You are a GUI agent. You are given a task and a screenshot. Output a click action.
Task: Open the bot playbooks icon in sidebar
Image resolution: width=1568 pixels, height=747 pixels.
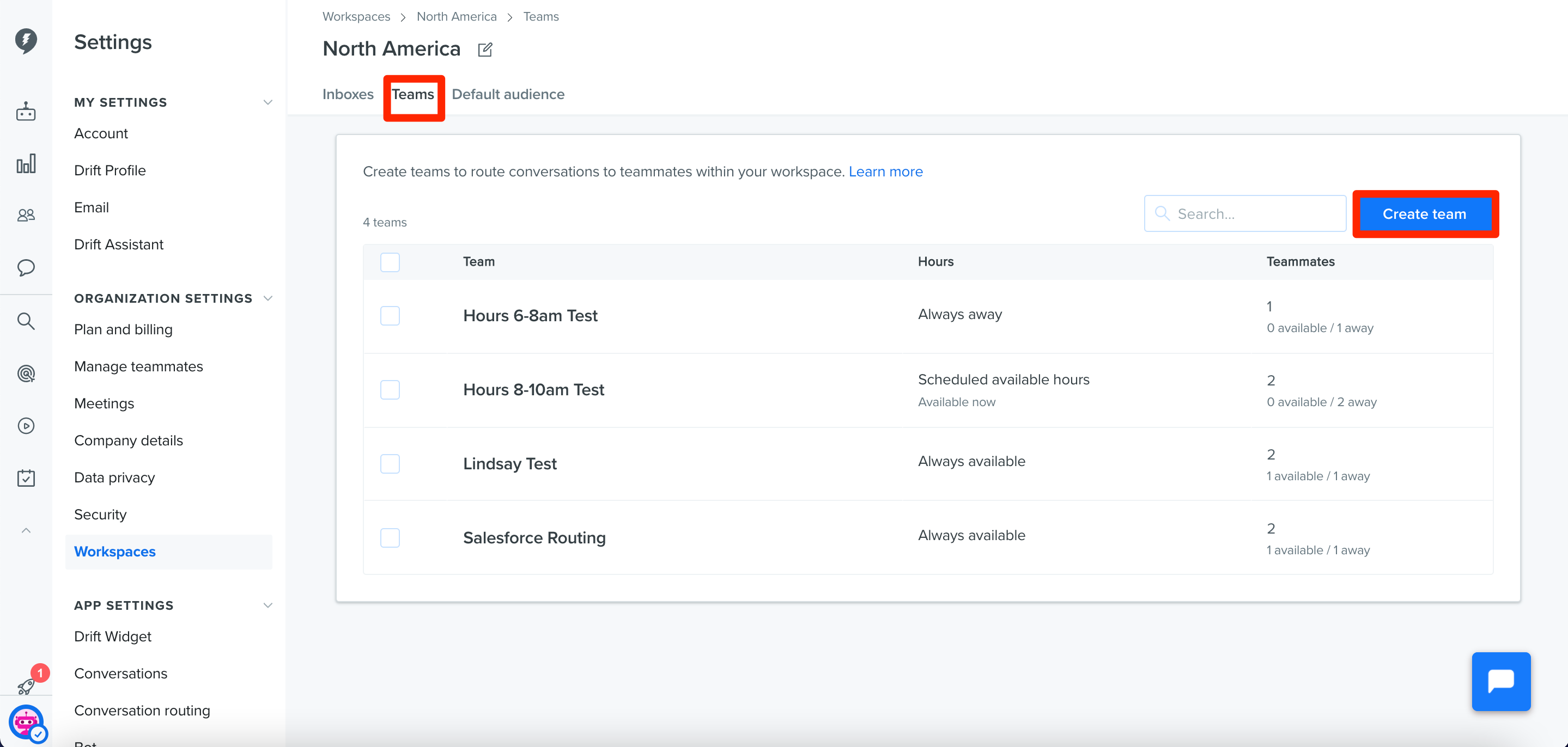point(26,112)
